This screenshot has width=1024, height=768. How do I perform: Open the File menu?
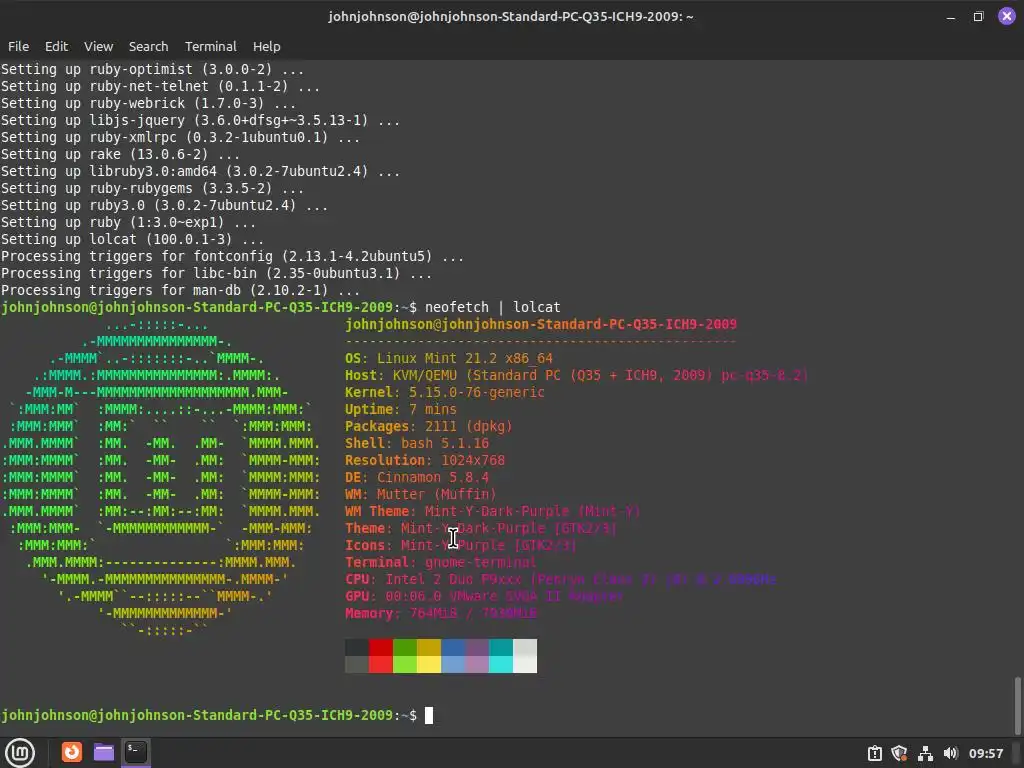tap(18, 46)
